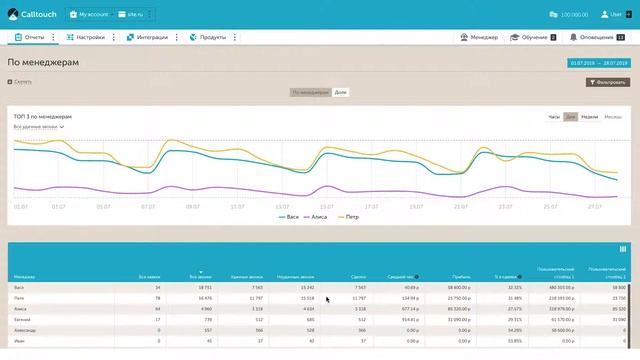Toggle the Вася series in legend
The height and width of the screenshot is (360, 640).
pyautogui.click(x=289, y=217)
